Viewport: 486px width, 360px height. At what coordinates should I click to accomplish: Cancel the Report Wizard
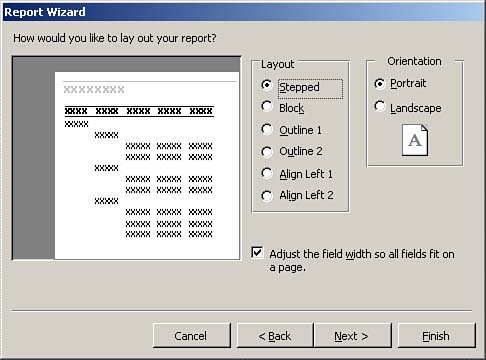191,335
